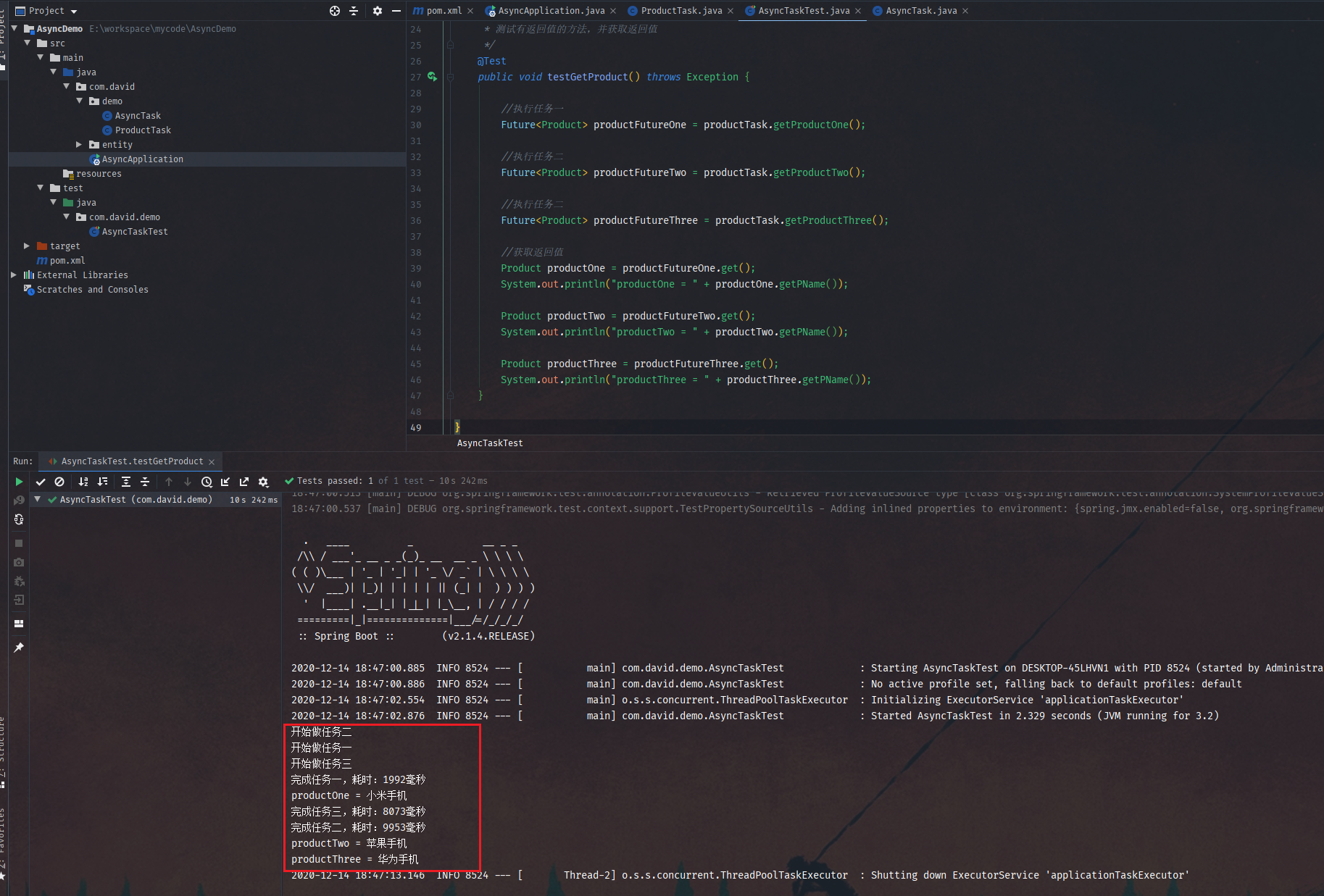Switch to ProductTask.java tab

click(x=681, y=11)
